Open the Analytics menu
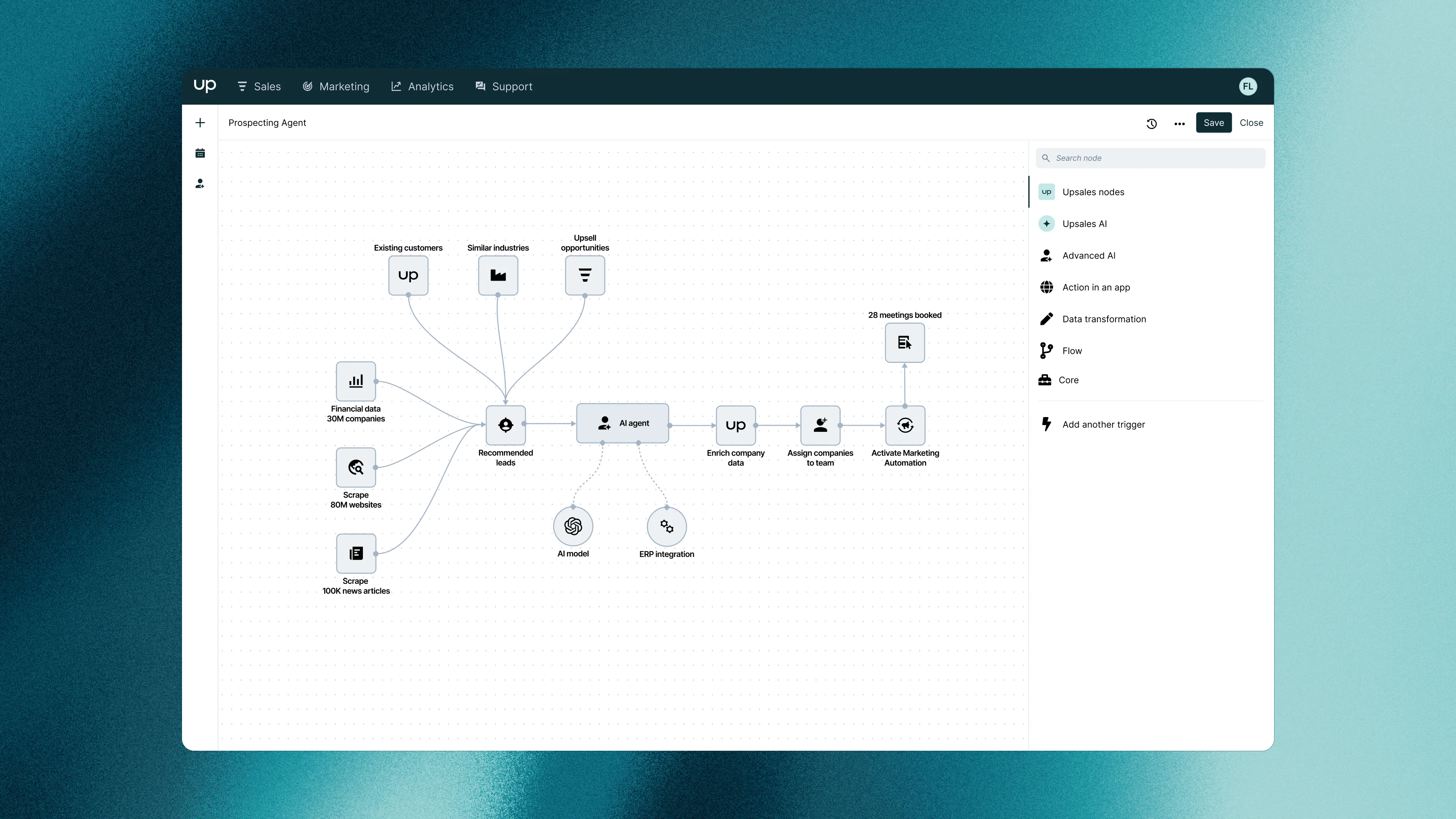The image size is (1456, 819). coord(422,86)
